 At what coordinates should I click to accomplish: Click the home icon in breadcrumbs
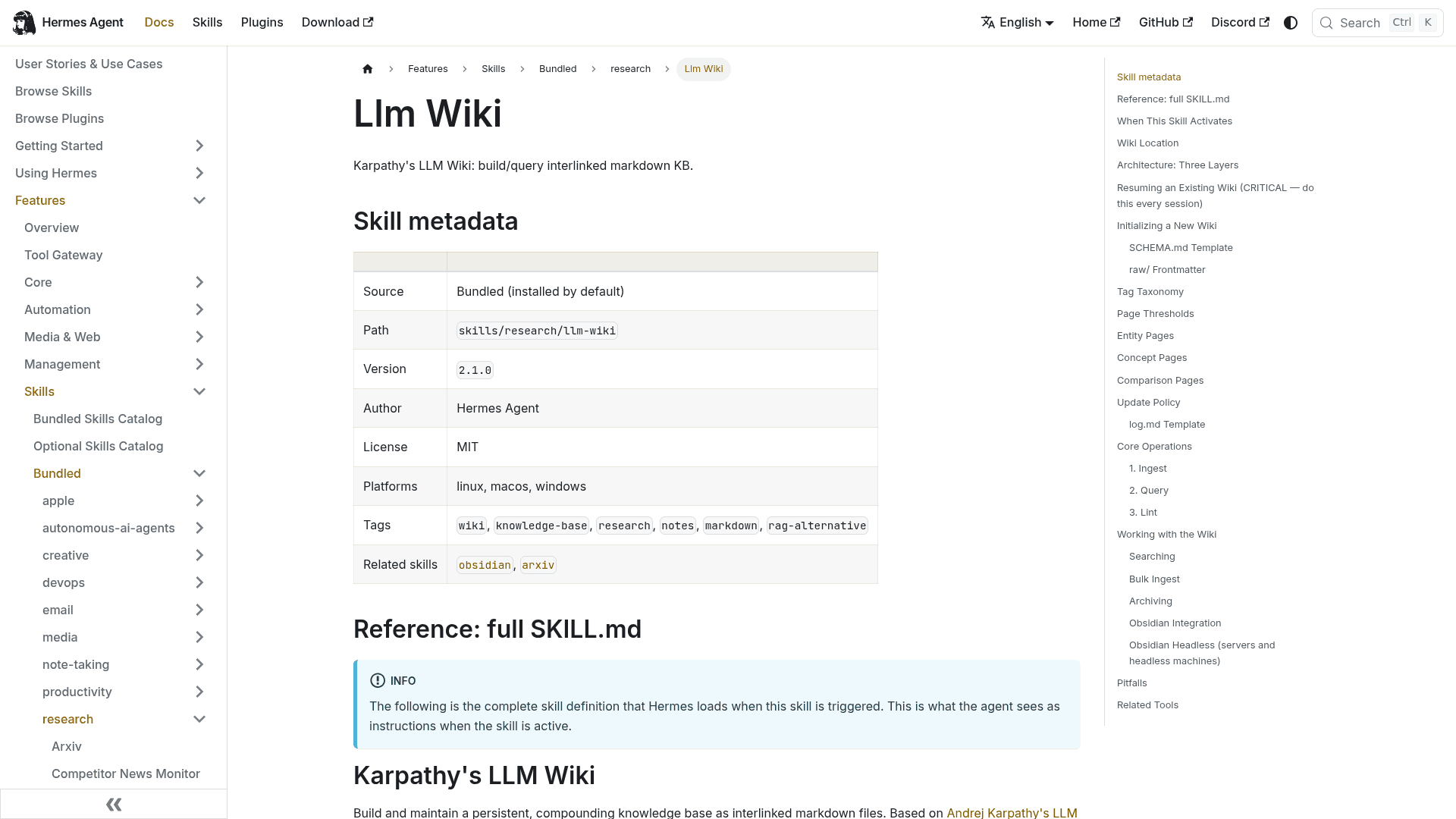click(x=368, y=69)
